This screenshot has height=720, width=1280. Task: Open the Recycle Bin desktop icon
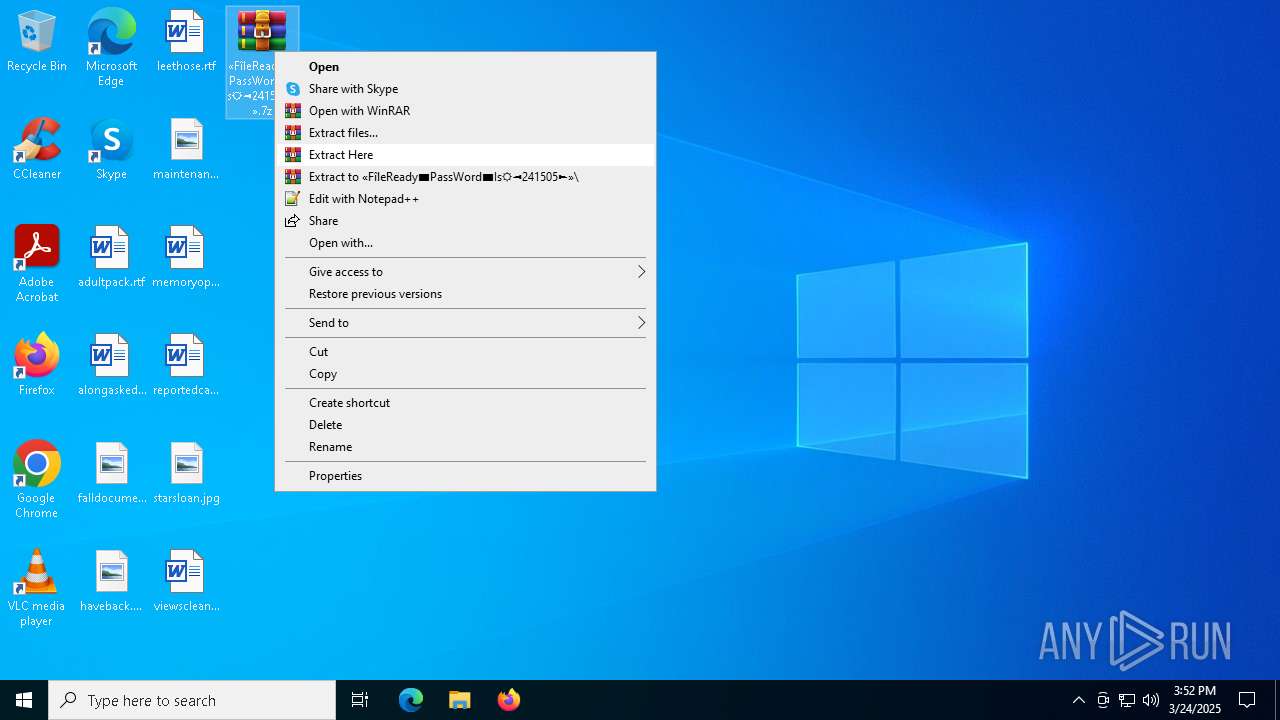tap(37, 42)
